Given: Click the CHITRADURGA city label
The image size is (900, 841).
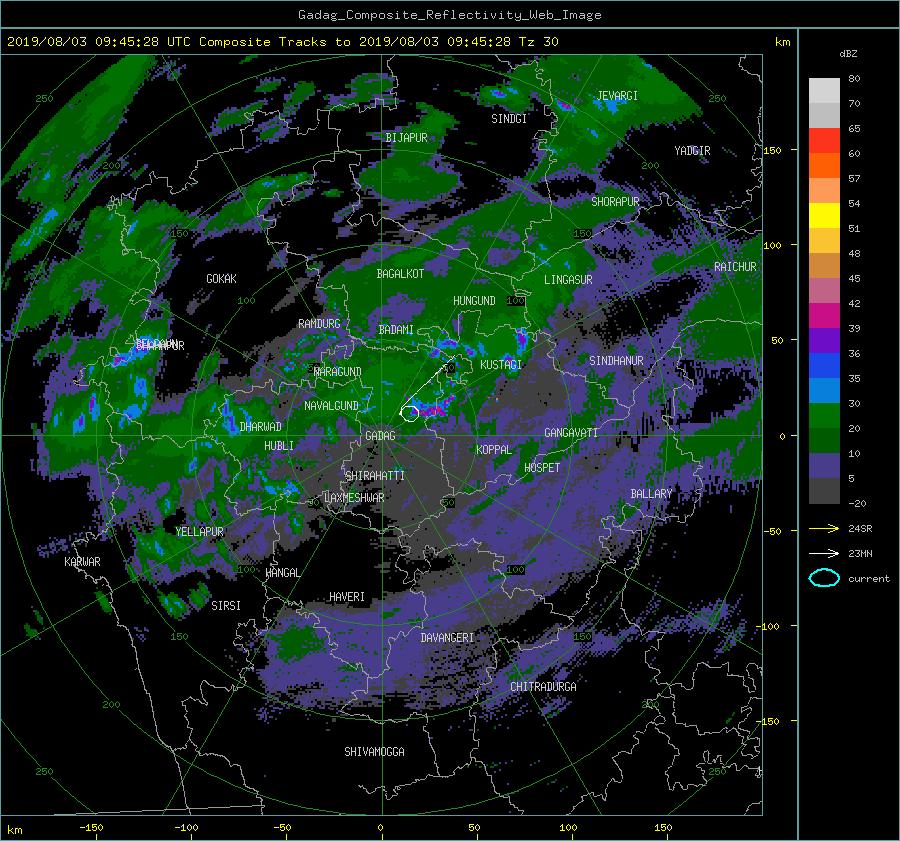Looking at the screenshot, I should pyautogui.click(x=544, y=687).
